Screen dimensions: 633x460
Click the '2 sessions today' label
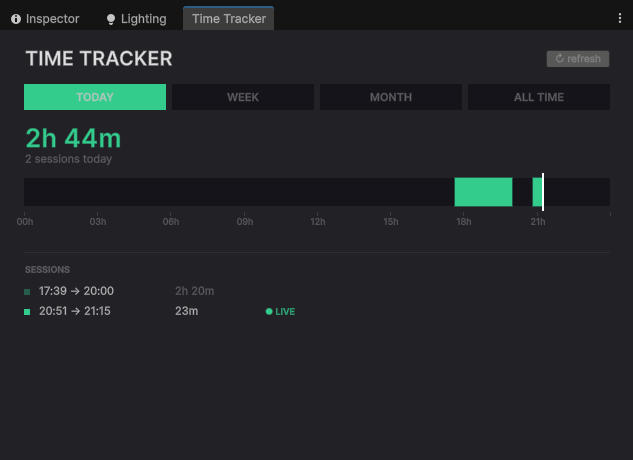[69, 159]
